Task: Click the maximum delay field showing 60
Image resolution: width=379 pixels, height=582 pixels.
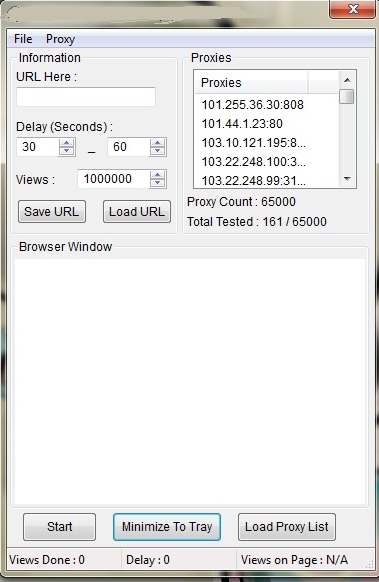Action: tap(128, 147)
